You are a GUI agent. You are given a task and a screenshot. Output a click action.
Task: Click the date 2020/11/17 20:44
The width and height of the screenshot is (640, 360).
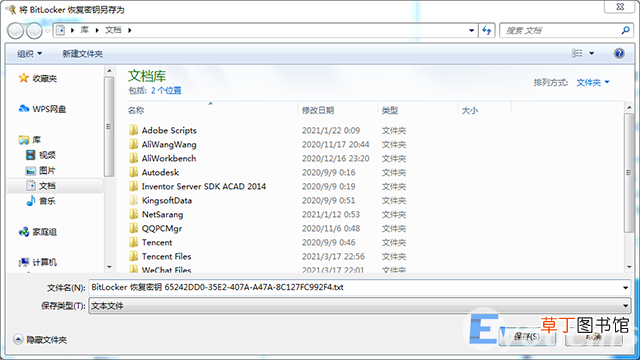coord(336,144)
